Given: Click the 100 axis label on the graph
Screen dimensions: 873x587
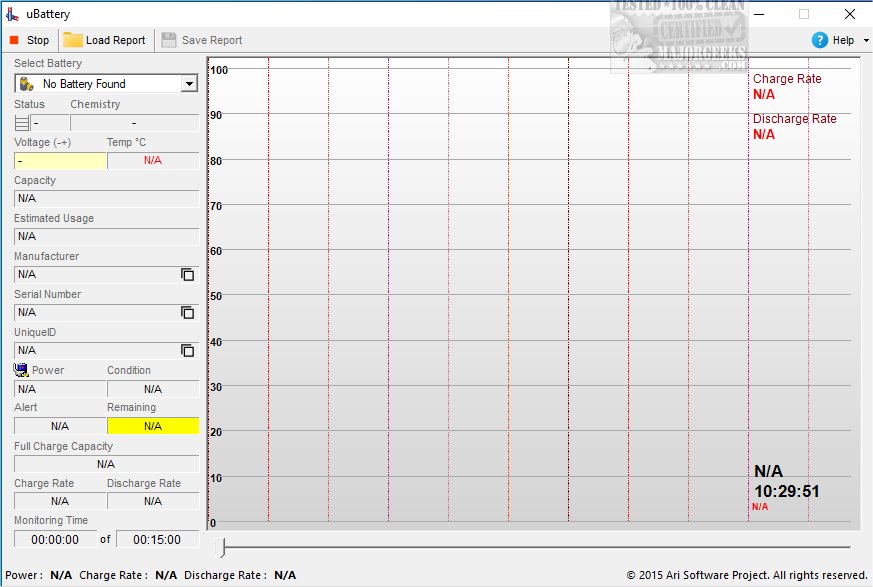Looking at the screenshot, I should pyautogui.click(x=219, y=70).
